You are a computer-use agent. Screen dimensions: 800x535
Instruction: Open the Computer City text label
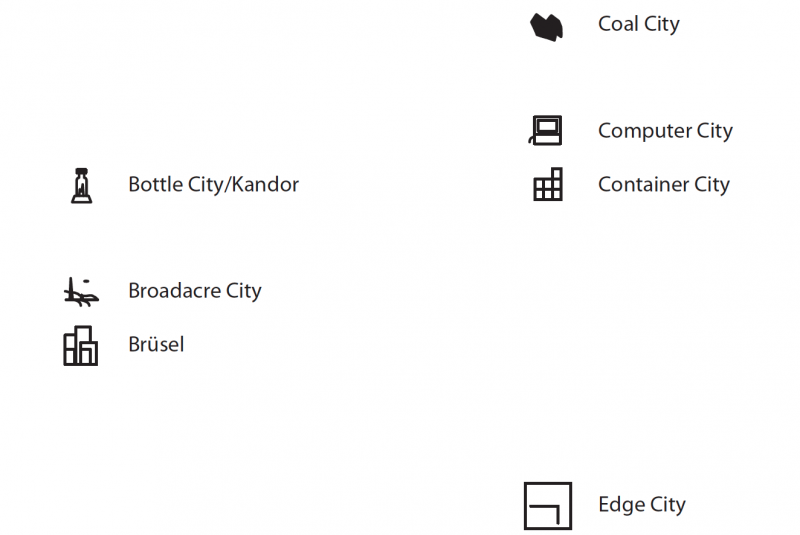click(x=665, y=131)
